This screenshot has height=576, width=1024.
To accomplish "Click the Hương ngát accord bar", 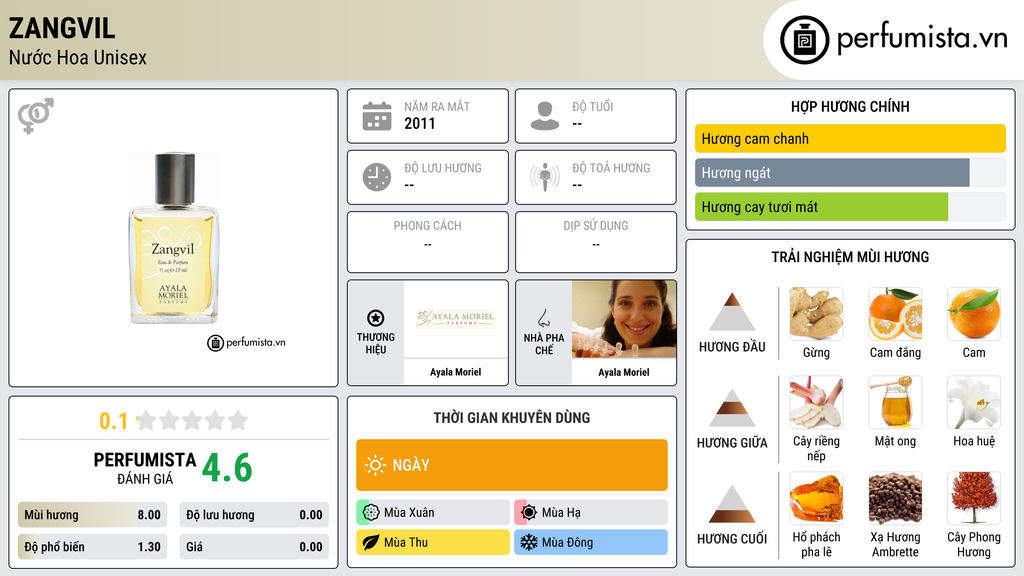I will pos(850,173).
